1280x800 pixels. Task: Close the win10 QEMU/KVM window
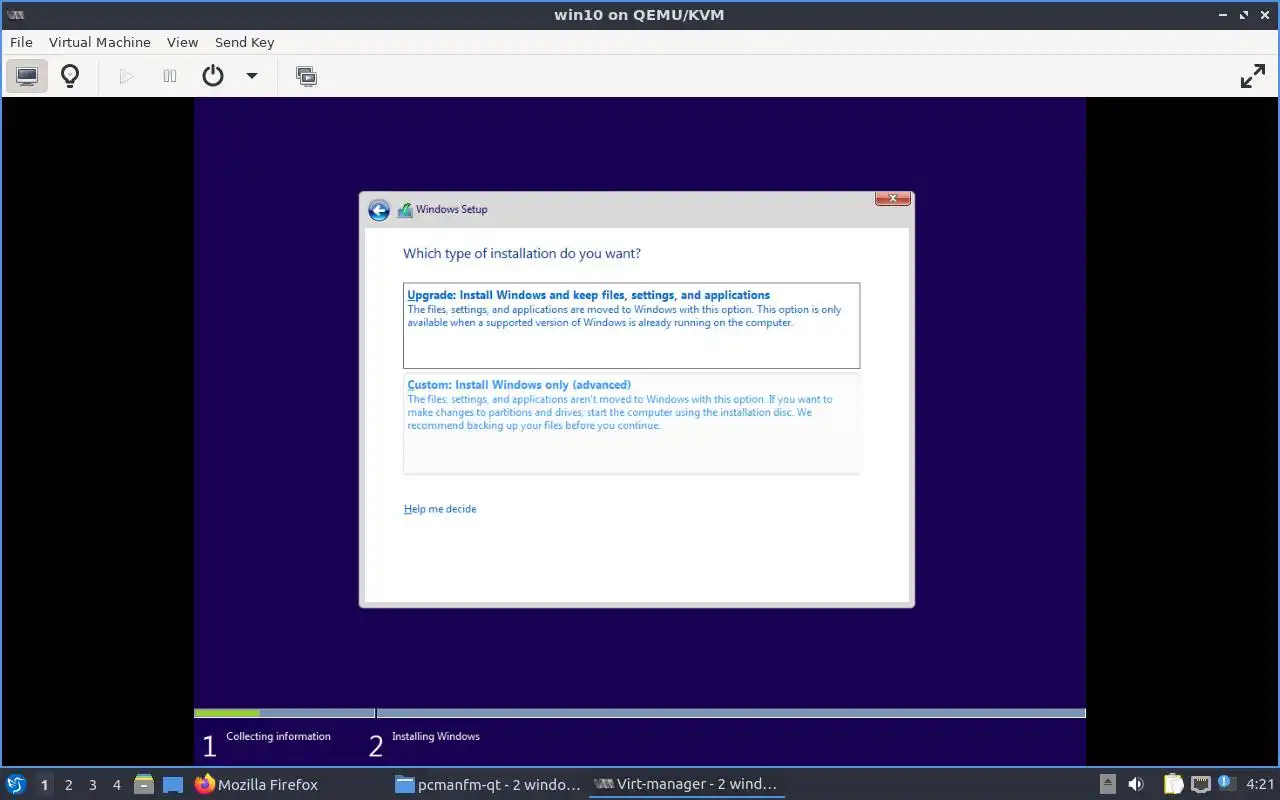click(x=1266, y=15)
